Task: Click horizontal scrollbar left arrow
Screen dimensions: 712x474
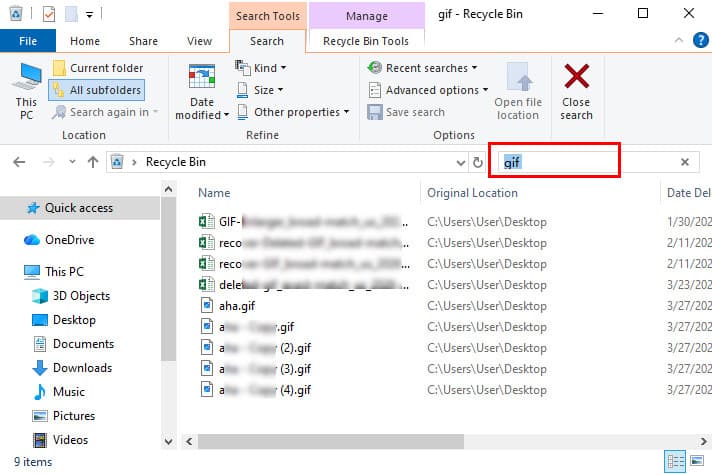Action: (189, 441)
